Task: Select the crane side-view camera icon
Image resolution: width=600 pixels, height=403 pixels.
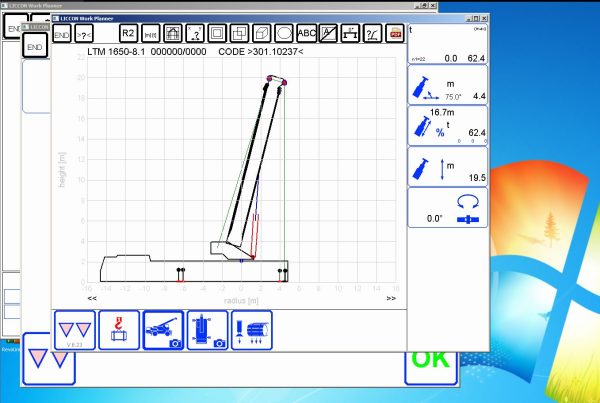Action: coord(163,330)
